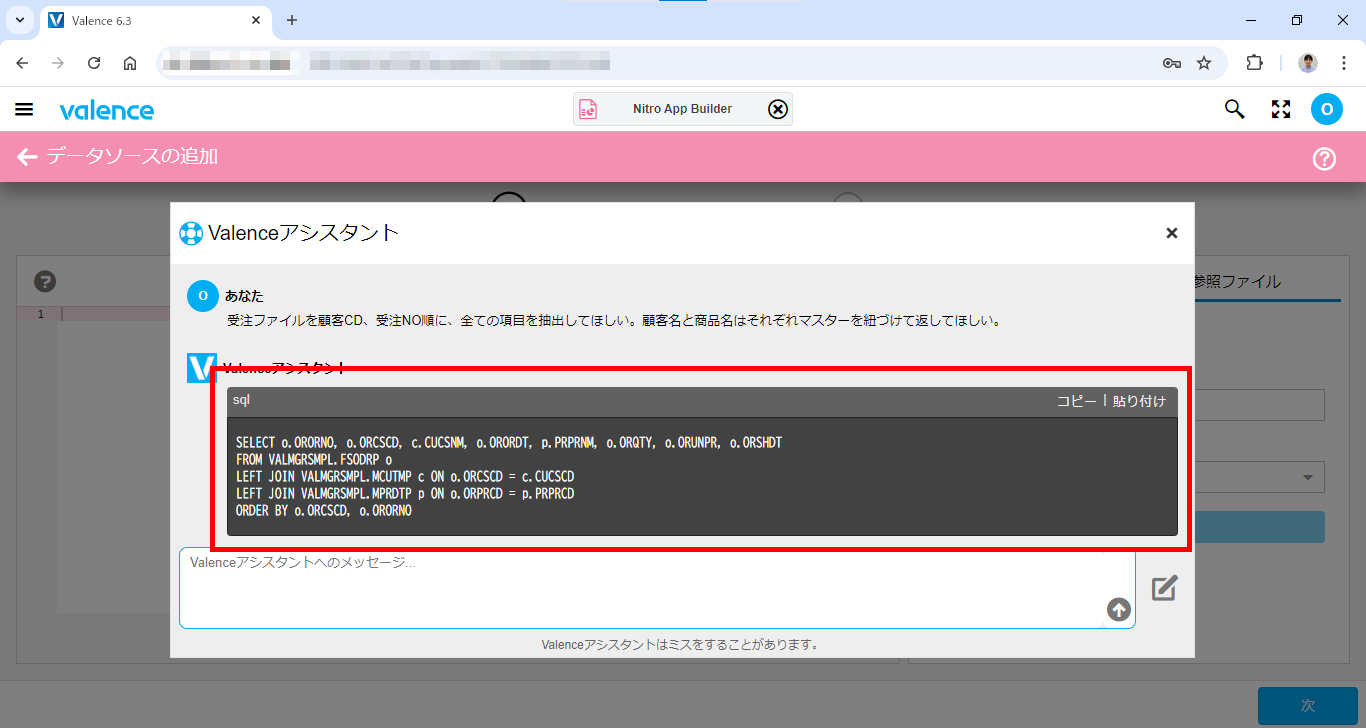Select the Nitro App Builder app tab
The width and height of the screenshot is (1366, 728).
pos(682,109)
